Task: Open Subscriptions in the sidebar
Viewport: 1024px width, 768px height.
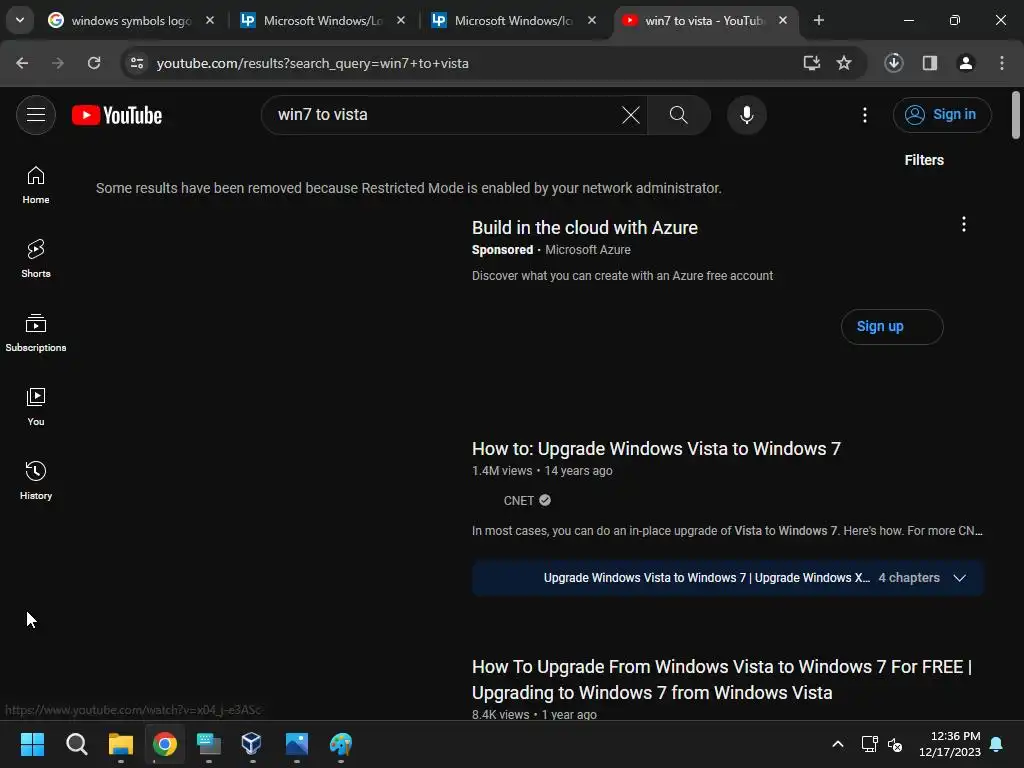Action: tap(36, 332)
